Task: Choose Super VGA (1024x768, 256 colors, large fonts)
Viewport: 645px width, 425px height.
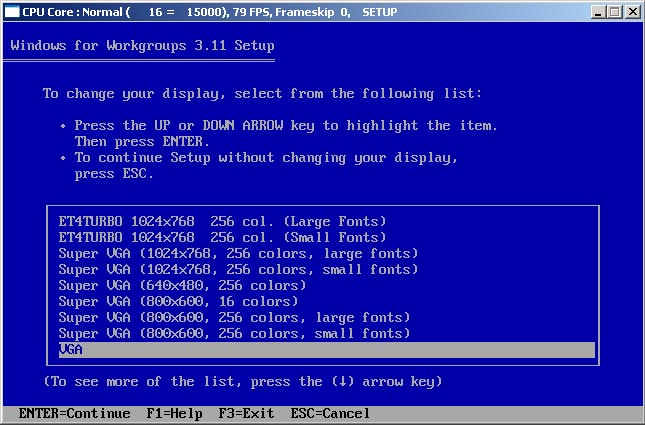Action: coord(238,253)
